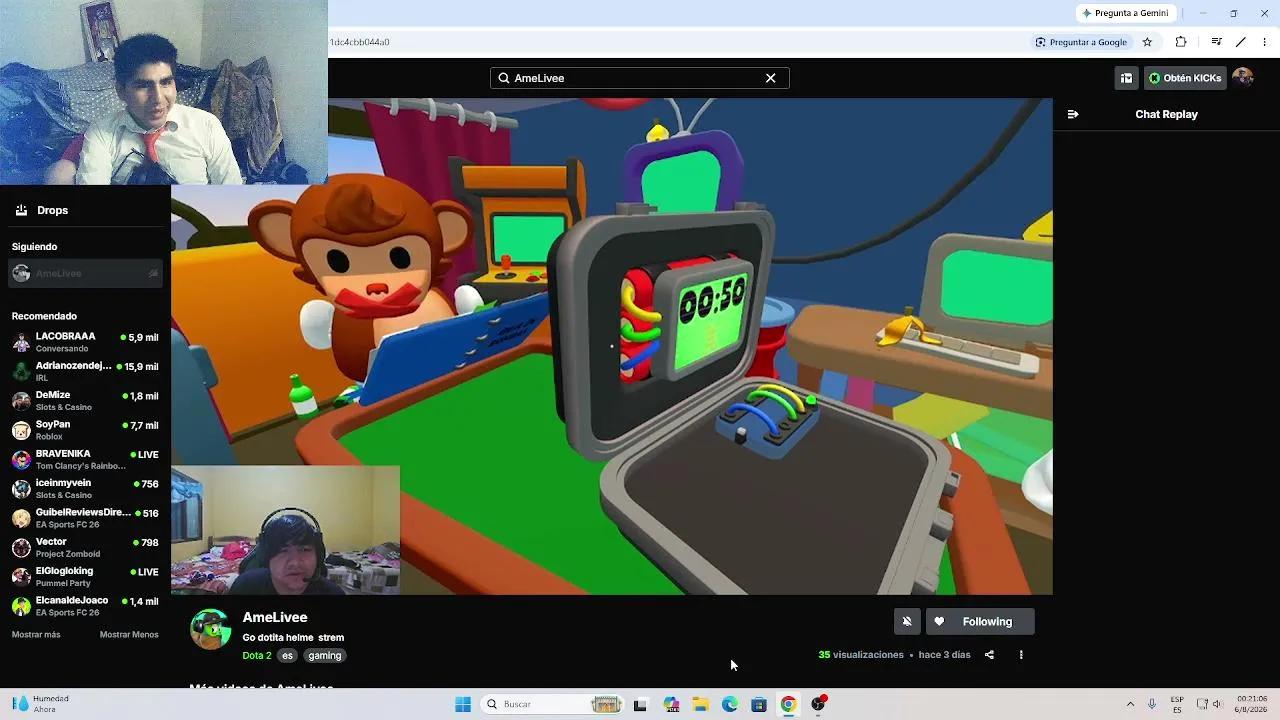The height and width of the screenshot is (720, 1280).
Task: Open the Kick rewards box icon
Action: coord(1126,78)
